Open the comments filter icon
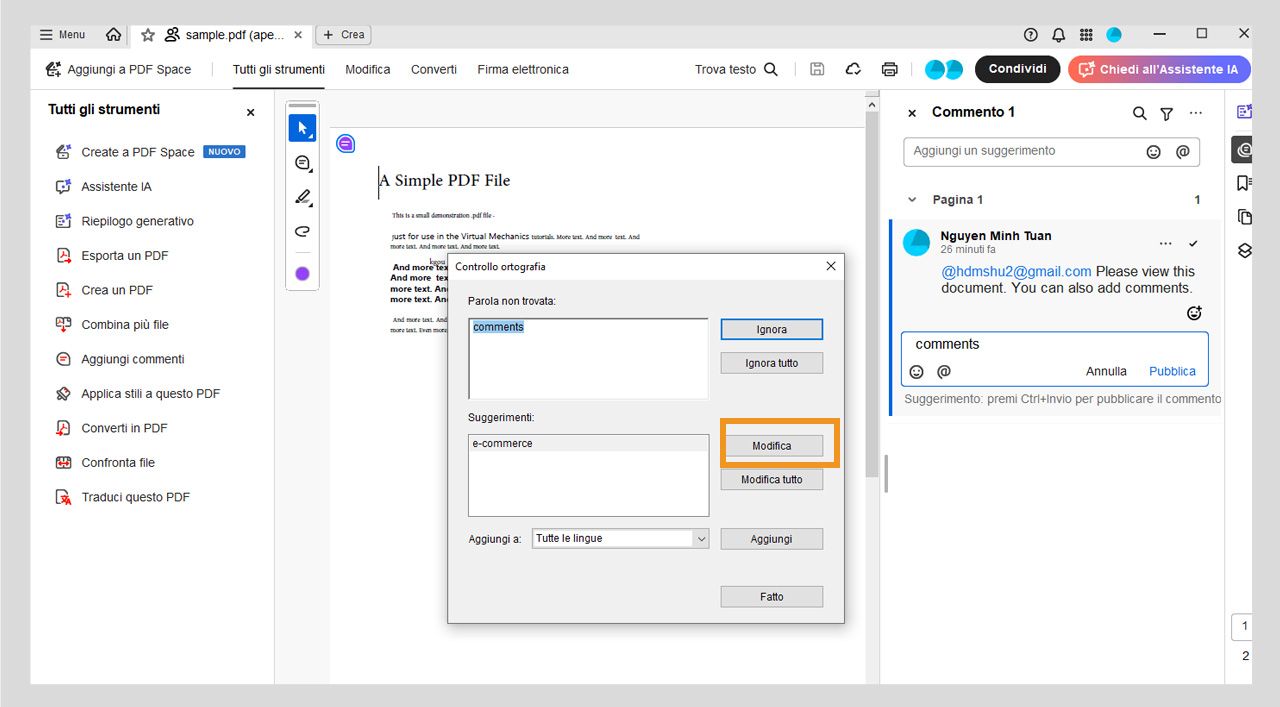This screenshot has height=707, width=1280. [x=1166, y=114]
